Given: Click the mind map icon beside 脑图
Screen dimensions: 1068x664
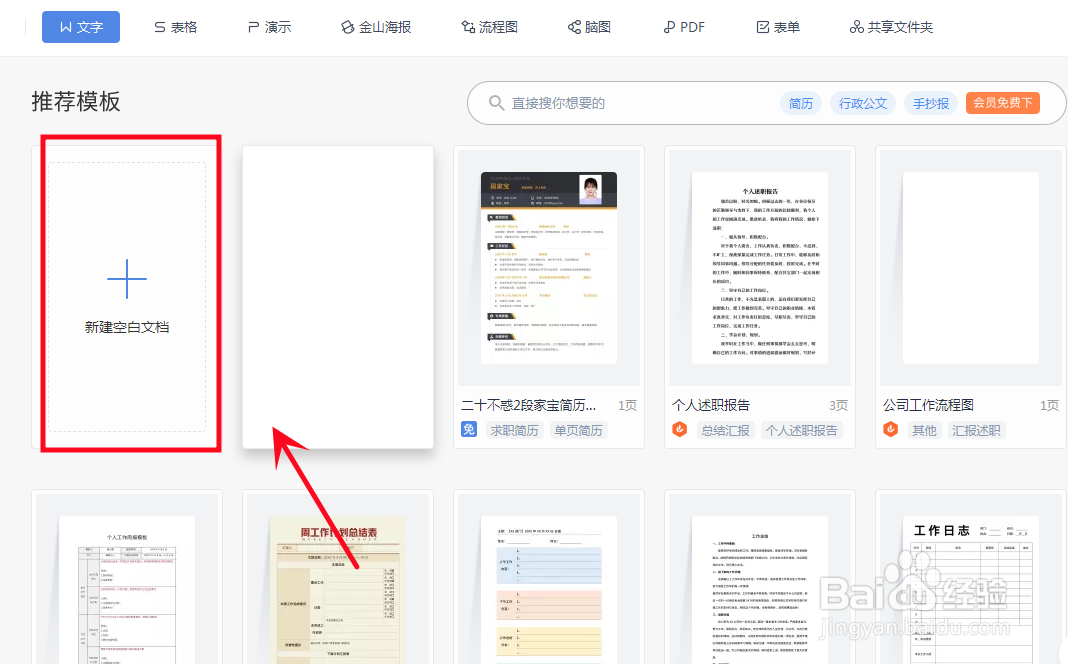Looking at the screenshot, I should [574, 27].
